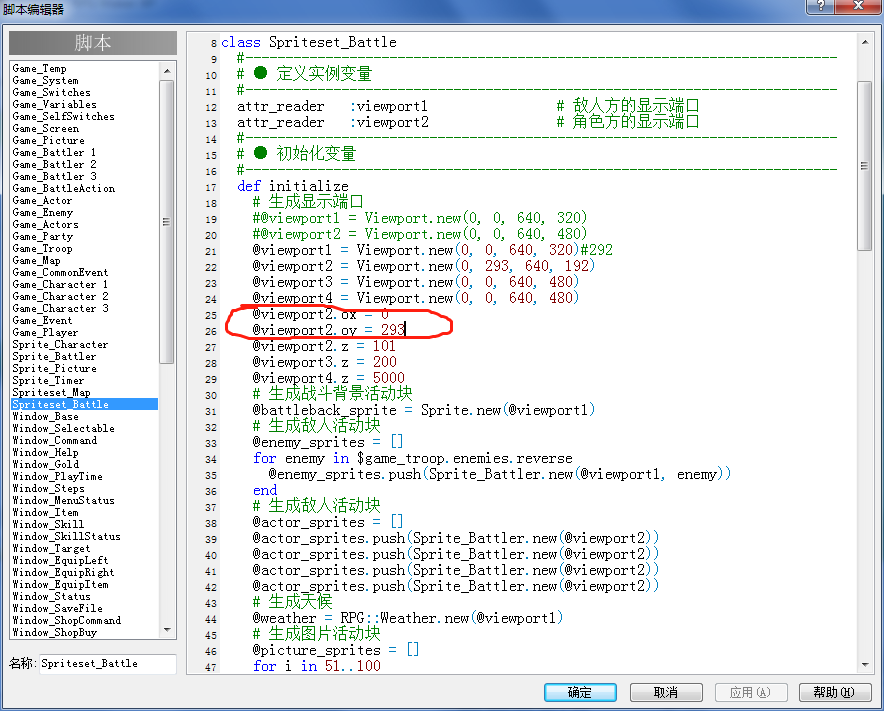The height and width of the screenshot is (711, 884).
Task: Cancel the dialog with 取消
Action: [x=666, y=692]
